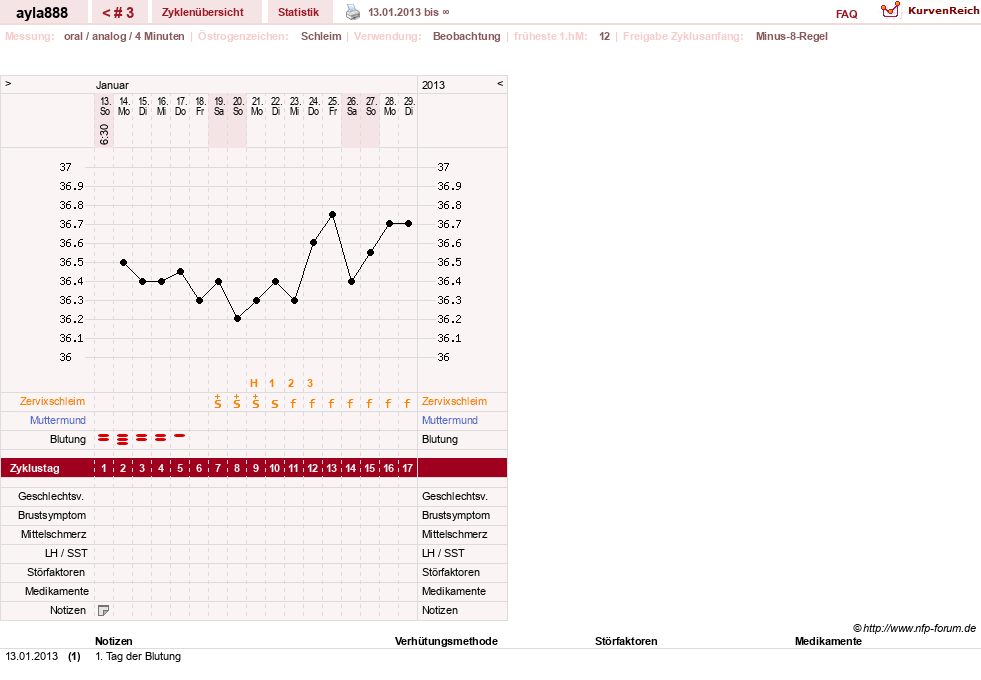The width and height of the screenshot is (981, 680).
Task: Click Zyklustag cell 1
Action: [x=104, y=468]
